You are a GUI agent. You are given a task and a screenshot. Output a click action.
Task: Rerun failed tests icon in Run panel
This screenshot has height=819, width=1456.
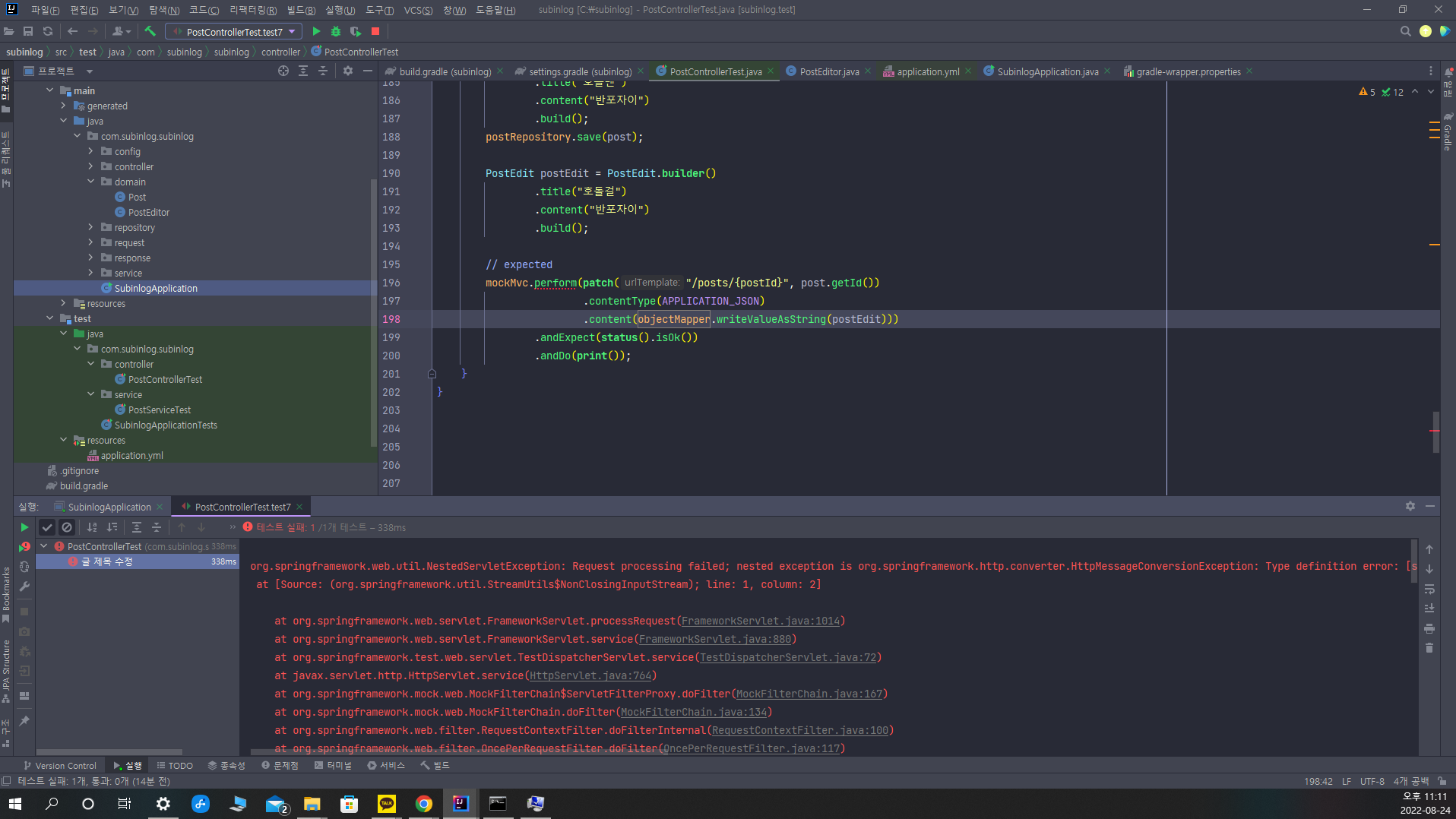click(24, 546)
